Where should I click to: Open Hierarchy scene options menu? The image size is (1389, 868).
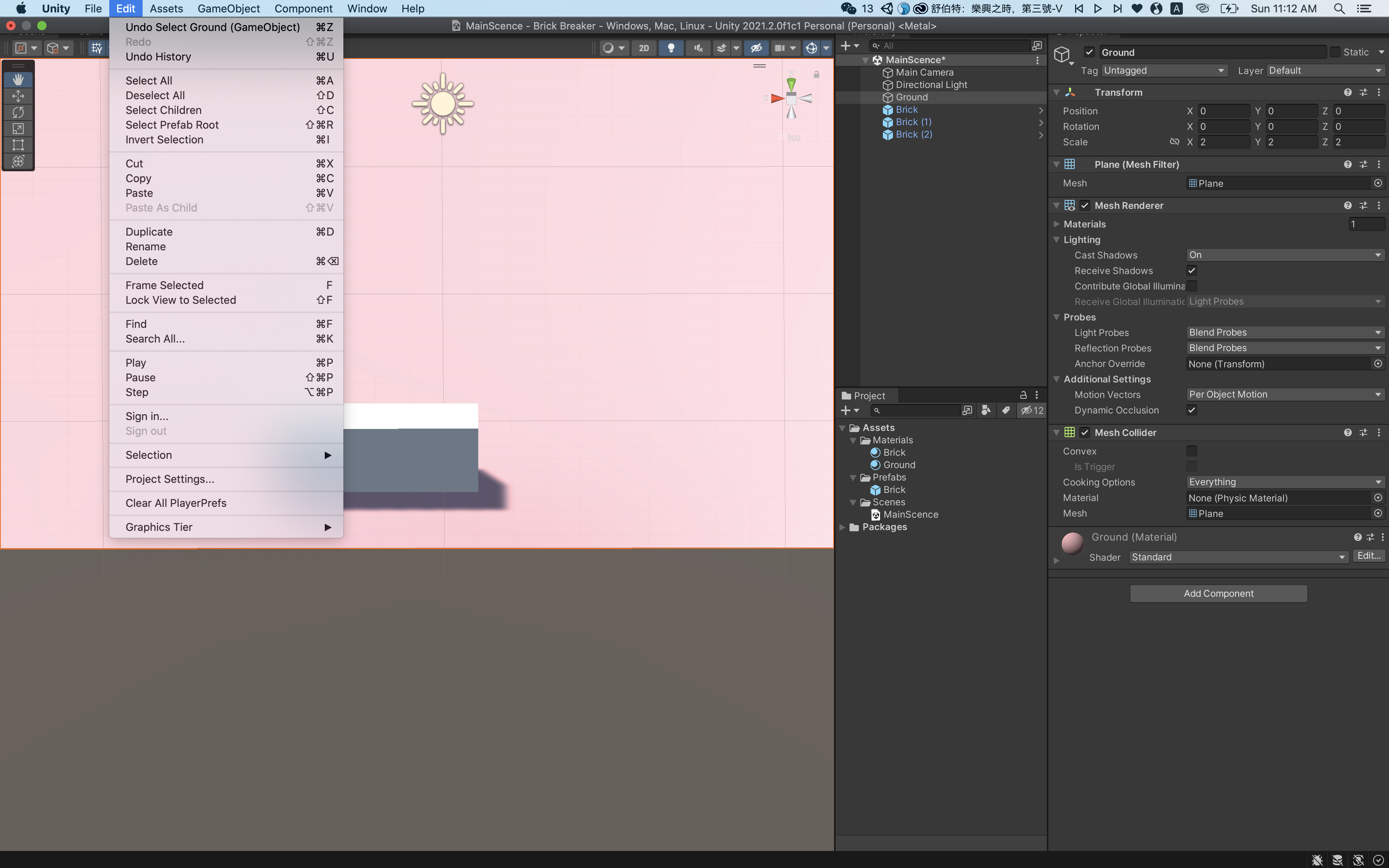click(1037, 60)
